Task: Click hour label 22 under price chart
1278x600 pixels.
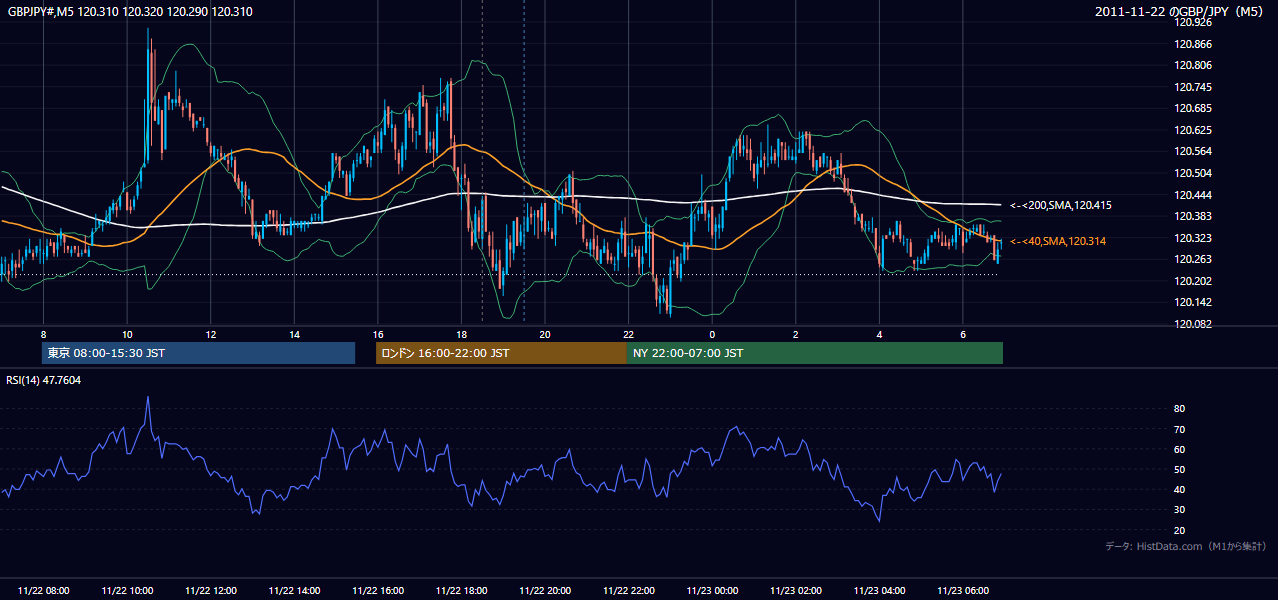Action: (x=628, y=334)
